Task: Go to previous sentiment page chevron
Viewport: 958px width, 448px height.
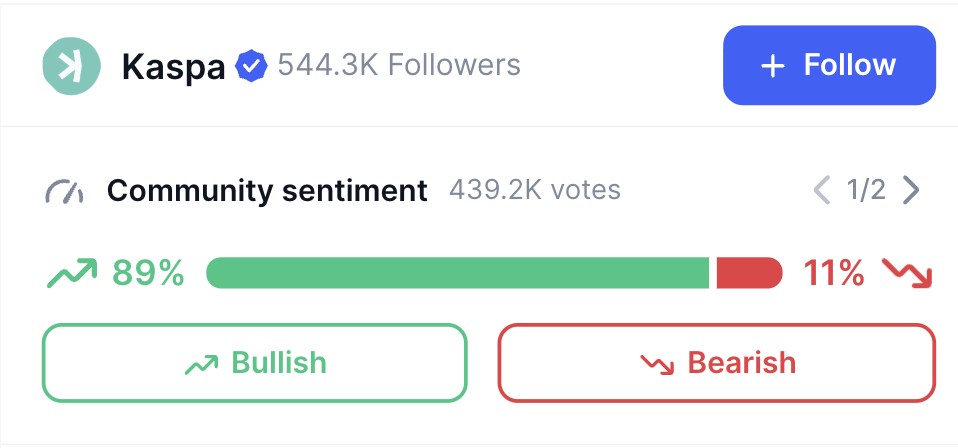Action: click(822, 189)
